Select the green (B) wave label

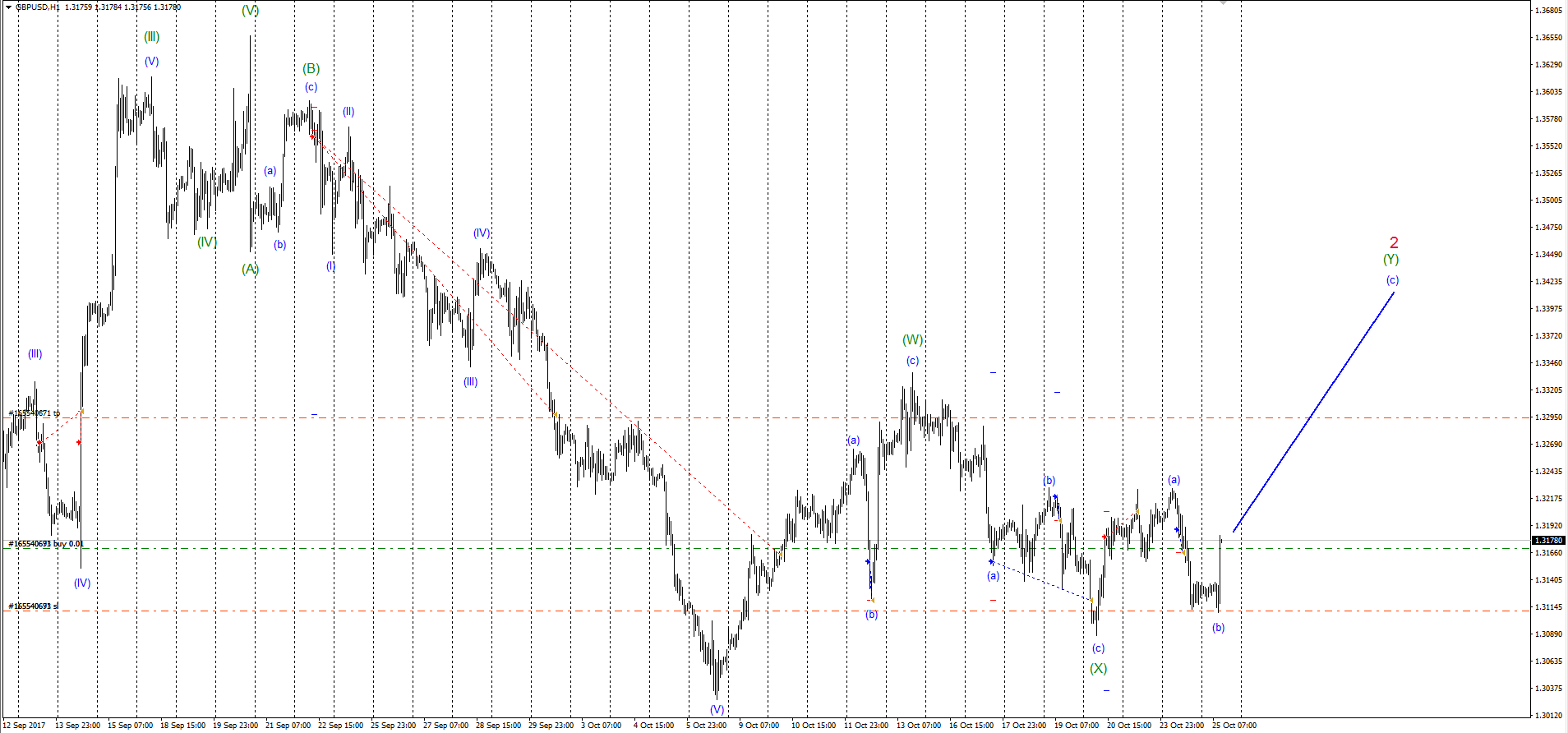point(311,68)
